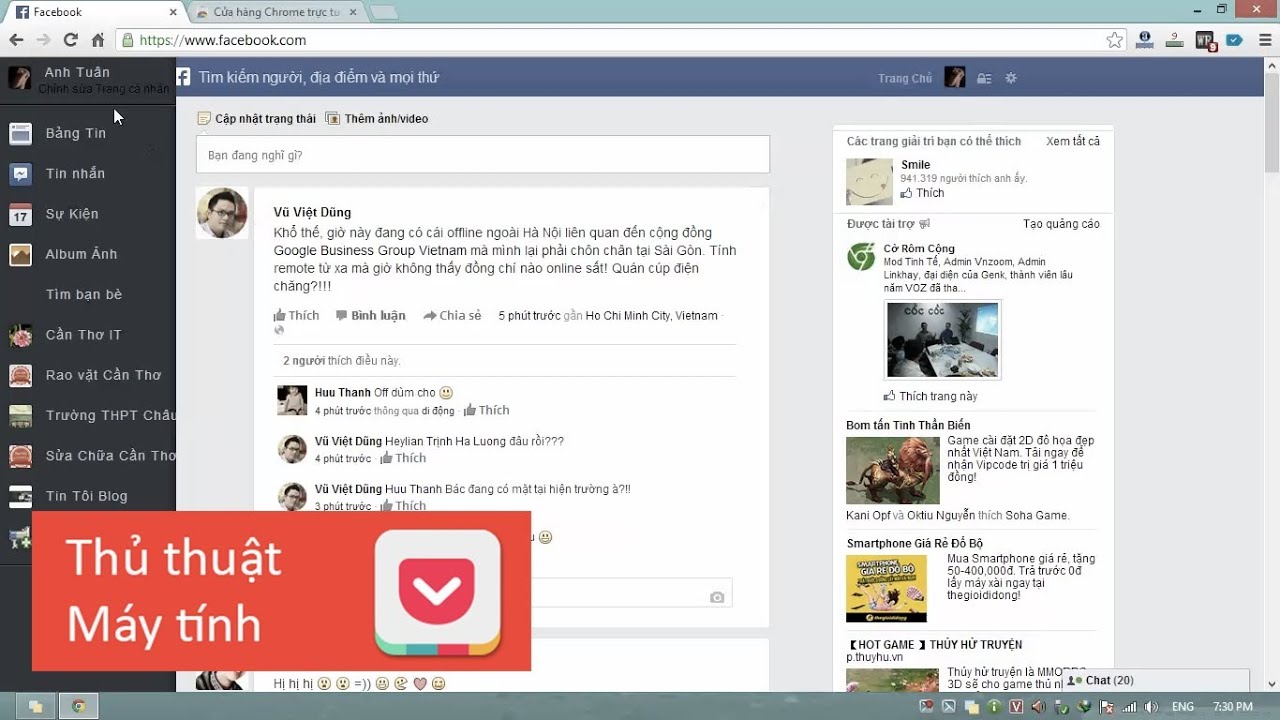Select Cập nhật trạng thái composer option
The height and width of the screenshot is (720, 1280).
(x=257, y=118)
